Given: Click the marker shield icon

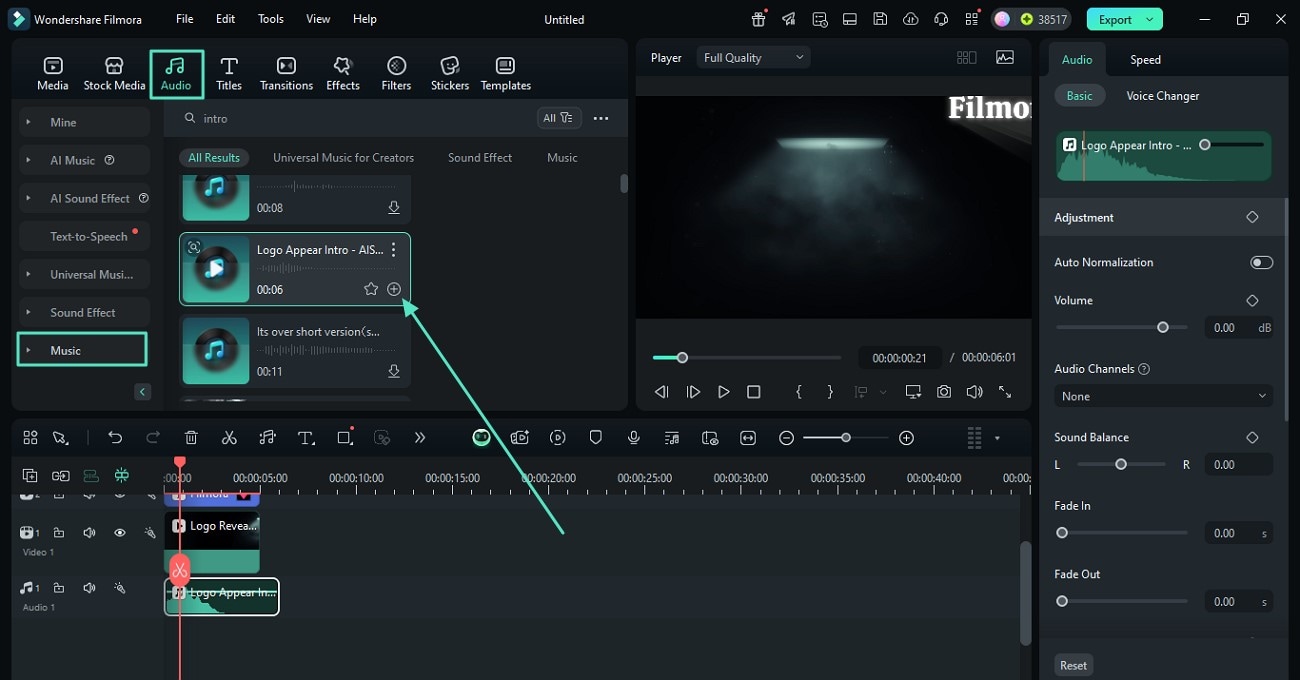Looking at the screenshot, I should click(595, 438).
